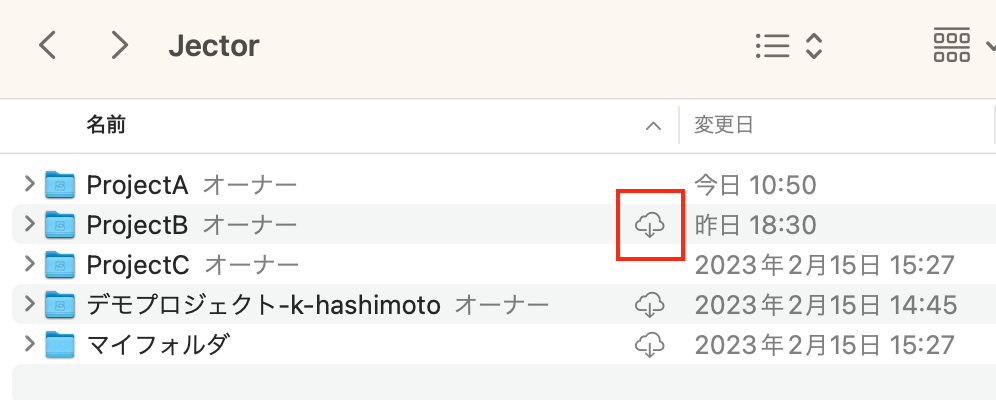Expand the ProjectA folder
Viewport: 996px width, 400px height.
(x=29, y=184)
